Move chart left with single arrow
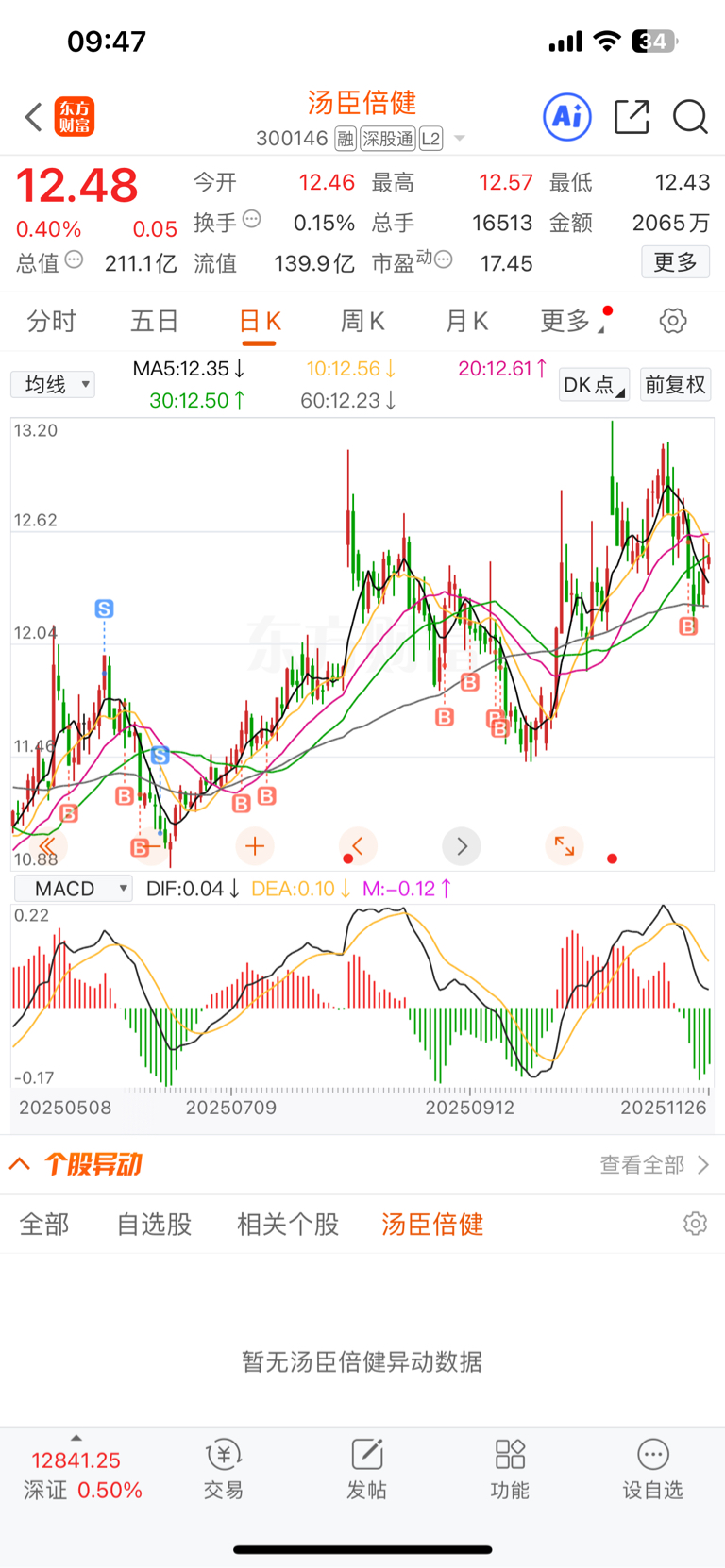The height and width of the screenshot is (1568, 725). point(358,846)
